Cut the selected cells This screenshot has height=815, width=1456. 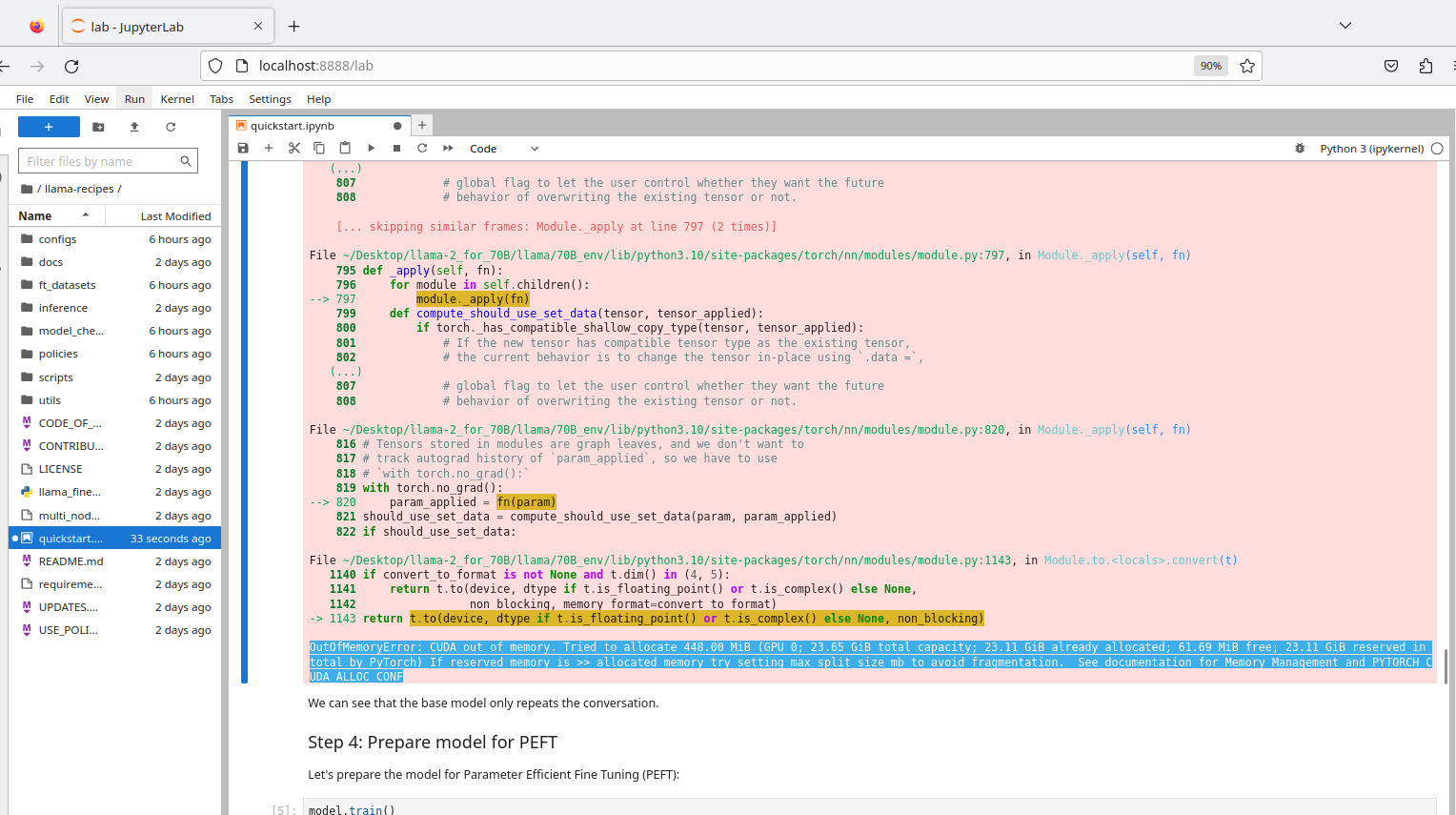pos(293,148)
